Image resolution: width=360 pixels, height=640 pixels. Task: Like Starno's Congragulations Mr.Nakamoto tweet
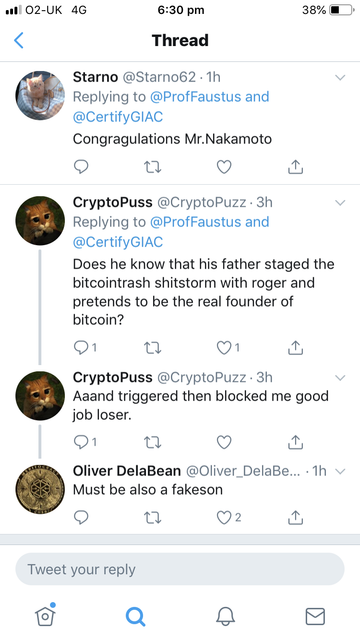click(x=224, y=167)
